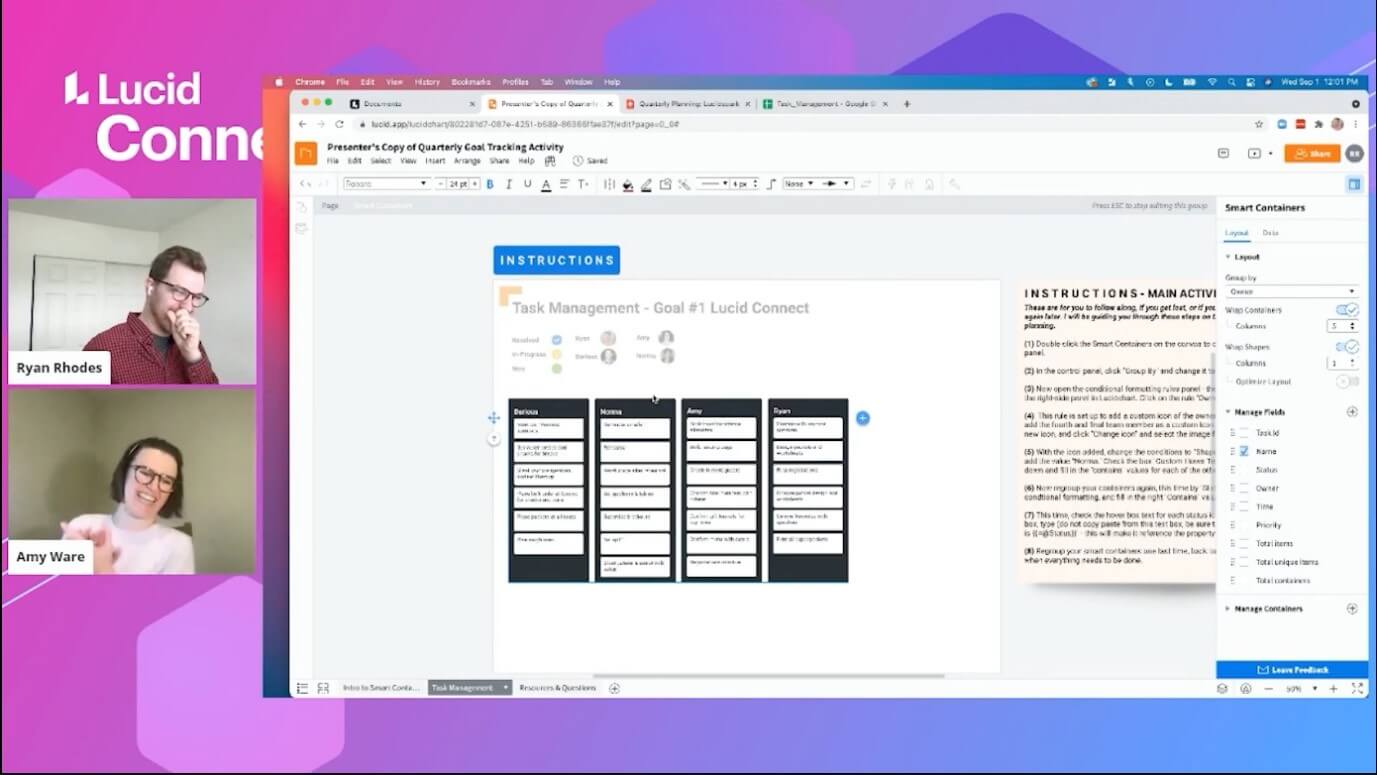The height and width of the screenshot is (775, 1377).
Task: Click the blue INSTRUCTIONS button
Action: 557,260
